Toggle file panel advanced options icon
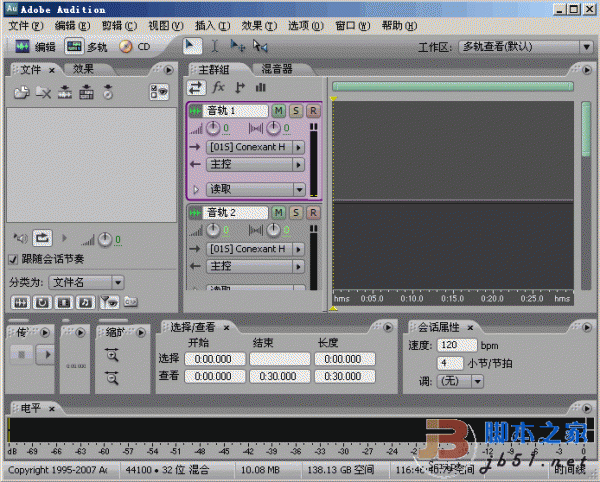 tap(159, 92)
